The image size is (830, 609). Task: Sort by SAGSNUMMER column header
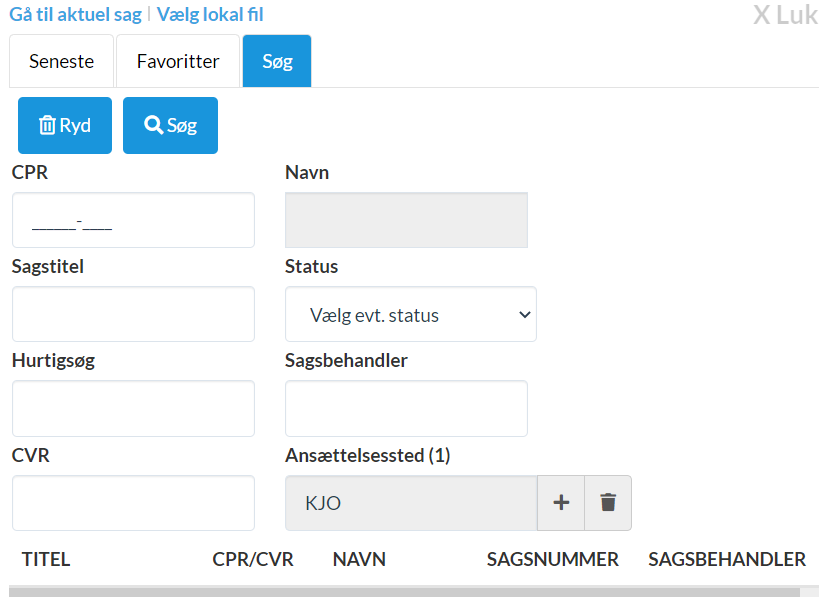pos(552,559)
